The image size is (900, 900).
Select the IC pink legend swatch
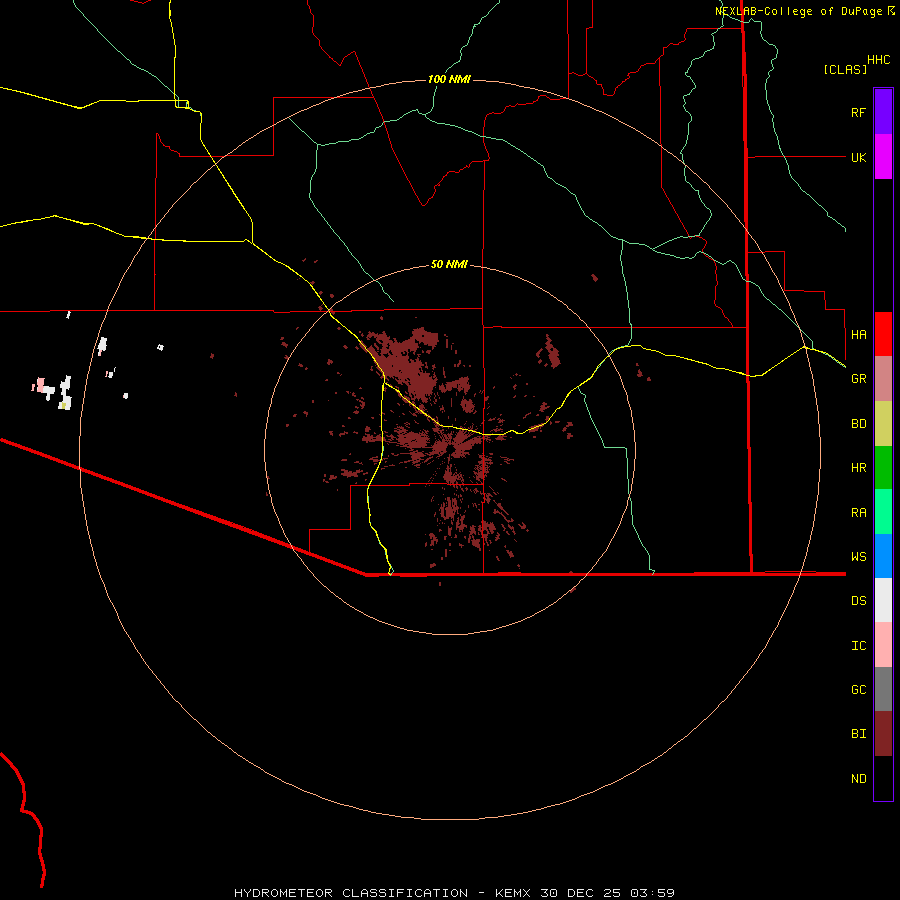coord(883,645)
